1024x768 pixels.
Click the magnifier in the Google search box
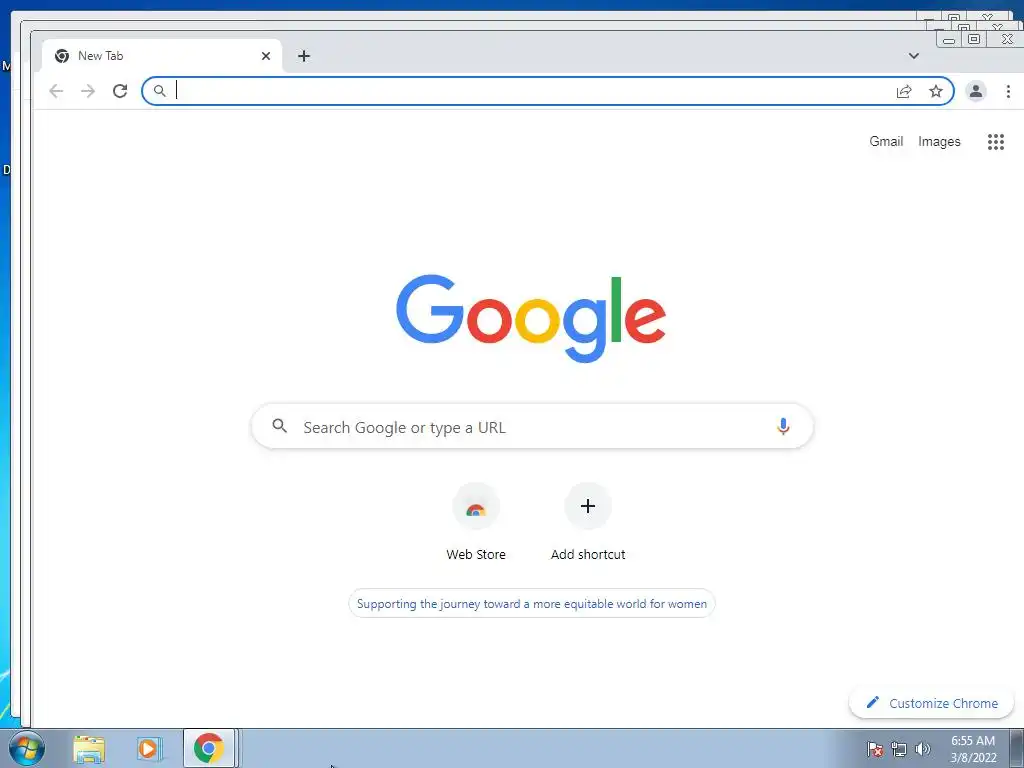click(280, 426)
